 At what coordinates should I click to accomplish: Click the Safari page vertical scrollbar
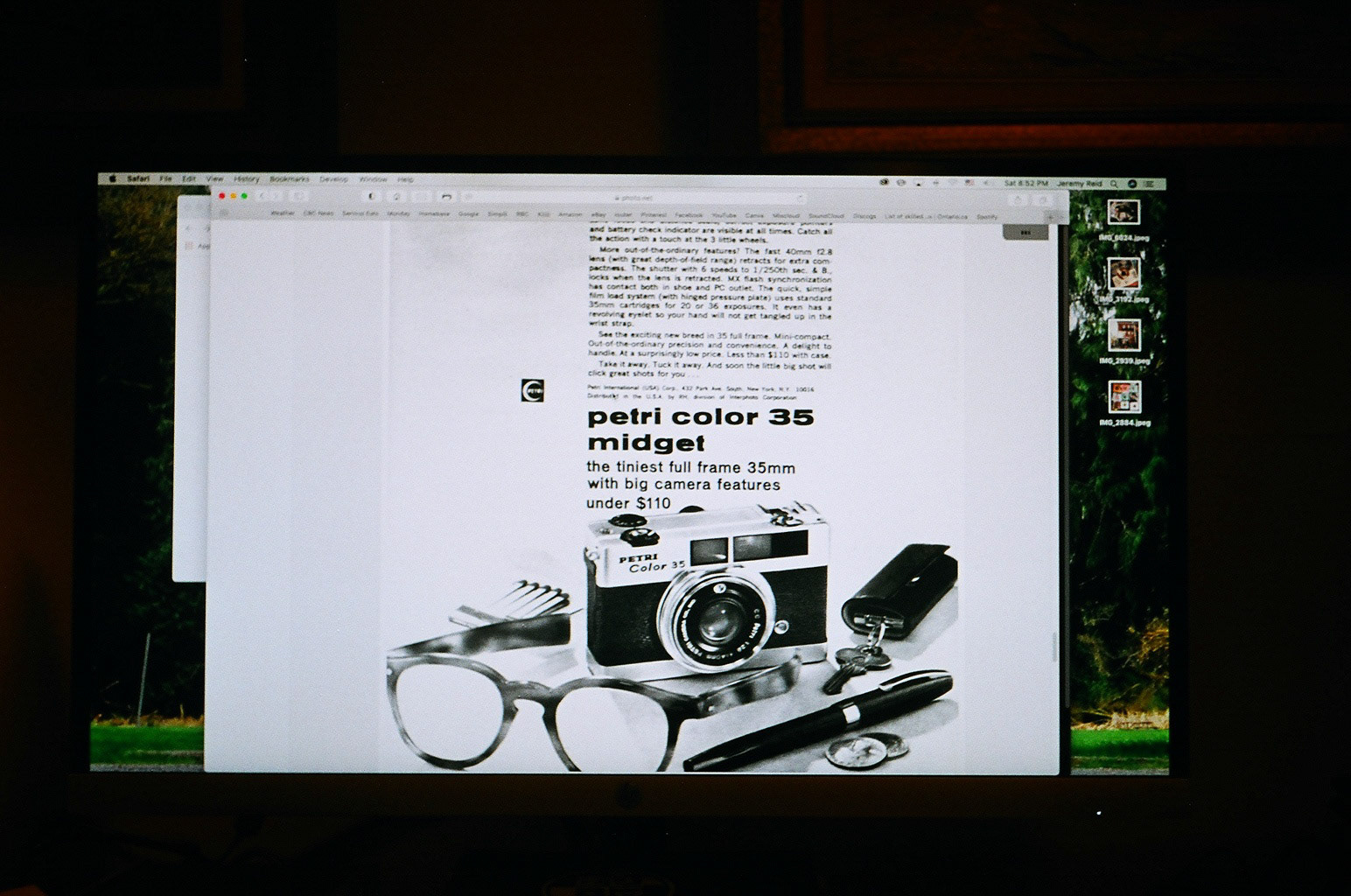(1054, 647)
